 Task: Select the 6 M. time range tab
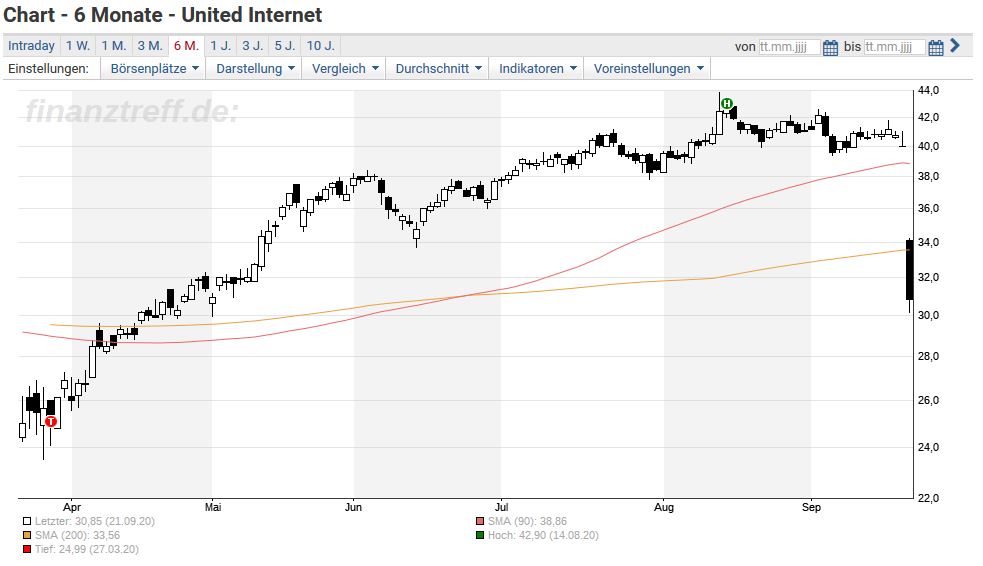click(186, 46)
